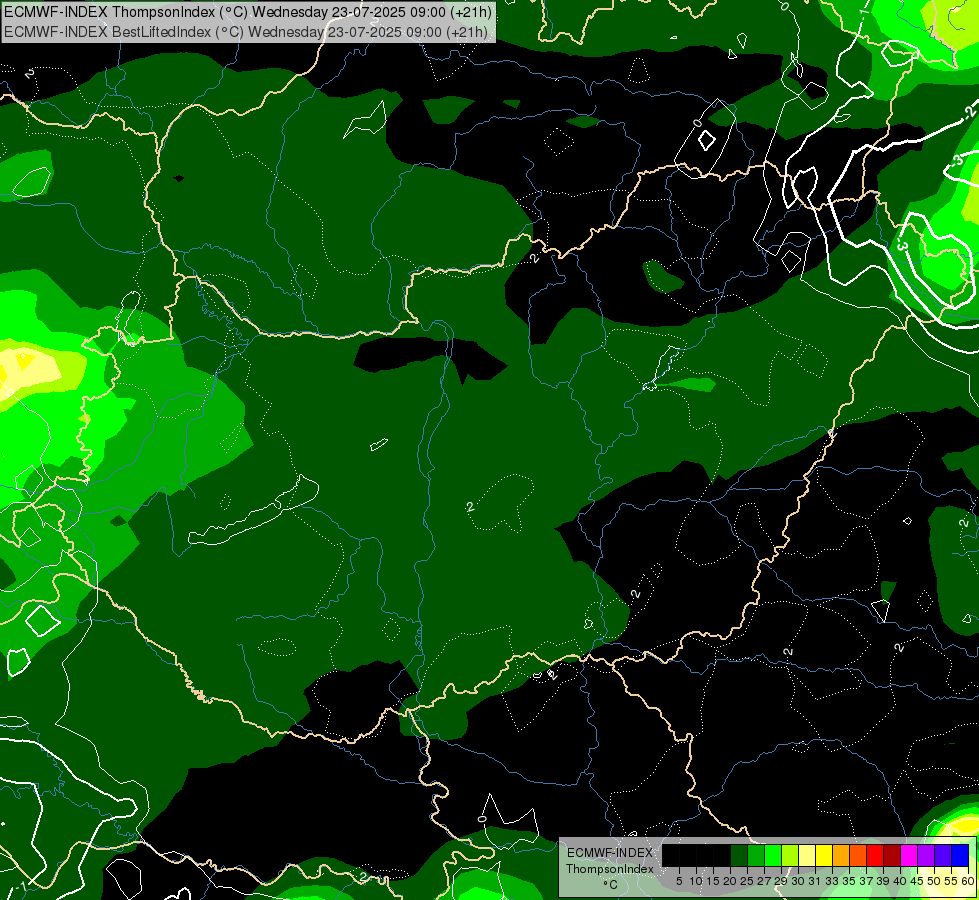Image resolution: width=979 pixels, height=900 pixels.
Task: Click the legend value 35
Action: click(x=849, y=881)
